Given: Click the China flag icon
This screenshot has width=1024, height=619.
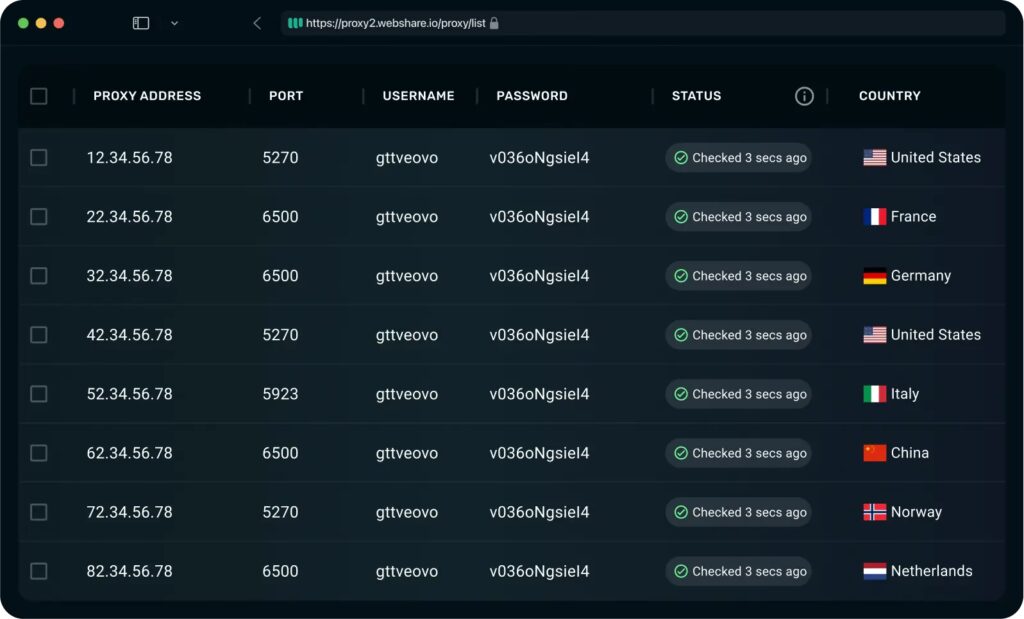Looking at the screenshot, I should click(875, 453).
